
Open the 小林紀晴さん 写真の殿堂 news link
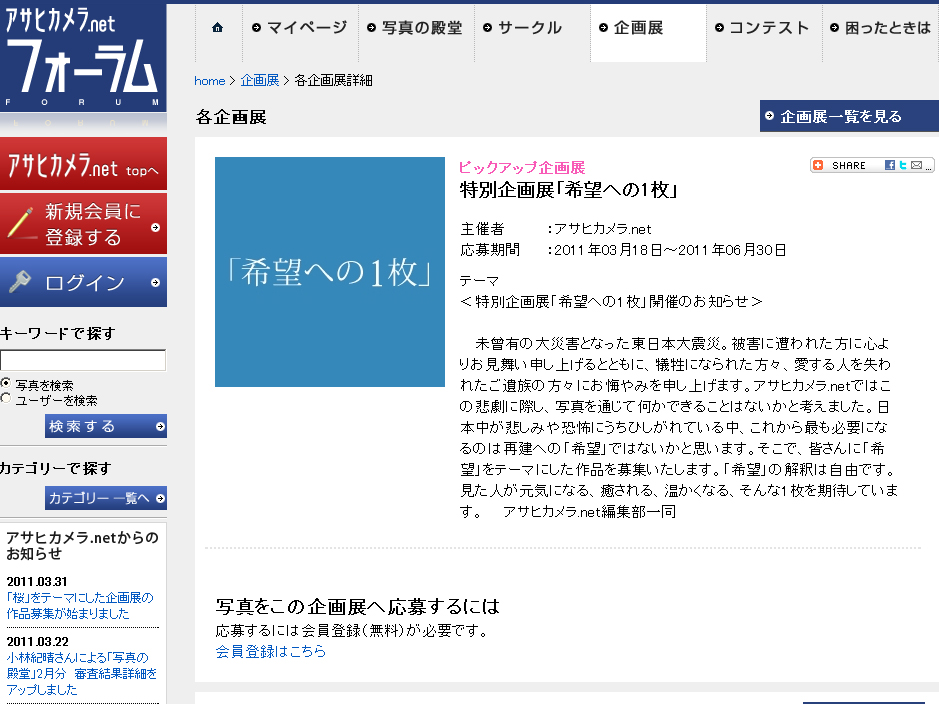(x=81, y=673)
